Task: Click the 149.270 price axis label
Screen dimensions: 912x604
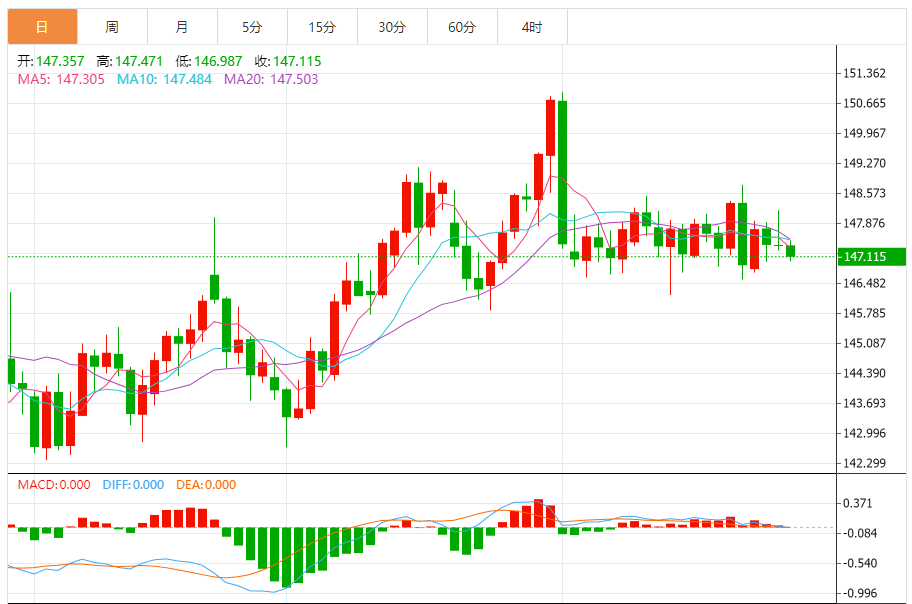Action: [864, 164]
